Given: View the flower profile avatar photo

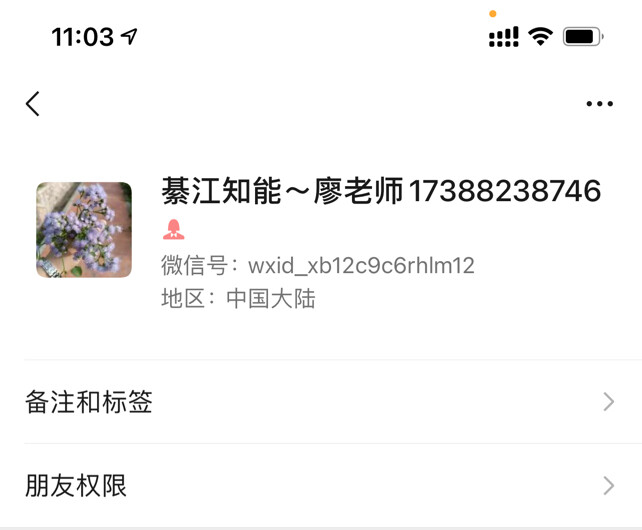Looking at the screenshot, I should pos(84,230).
